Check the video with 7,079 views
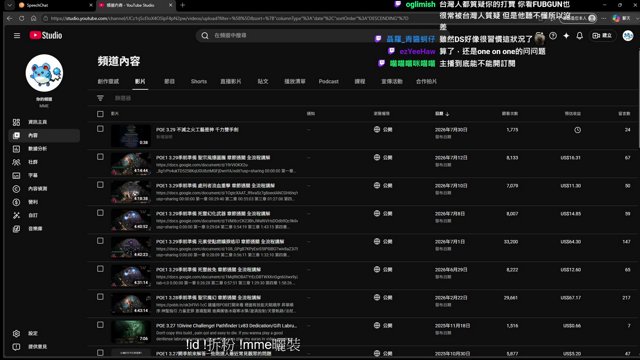The image size is (640, 360). [x=100, y=185]
